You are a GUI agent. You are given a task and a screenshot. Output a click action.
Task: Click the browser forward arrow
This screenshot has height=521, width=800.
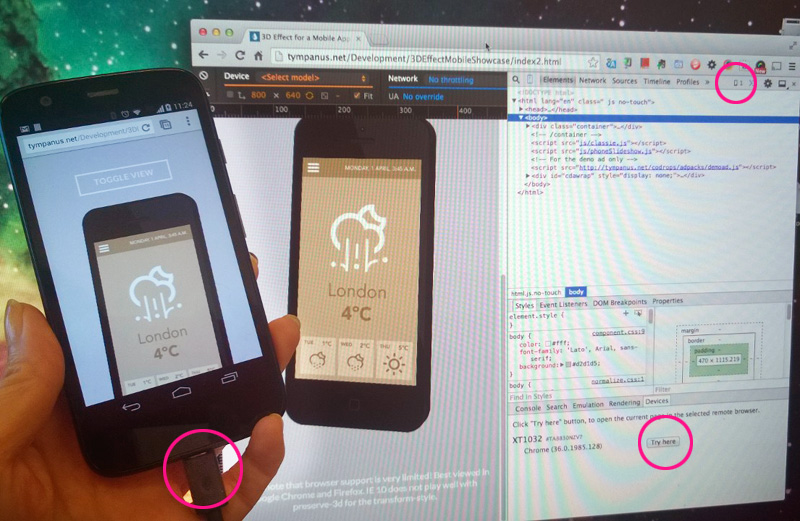(221, 55)
